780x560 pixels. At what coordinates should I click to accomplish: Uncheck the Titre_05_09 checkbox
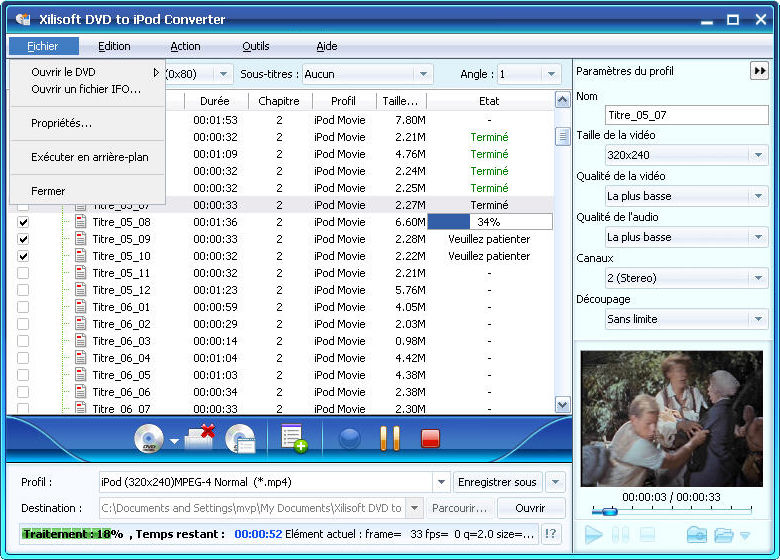[23, 239]
